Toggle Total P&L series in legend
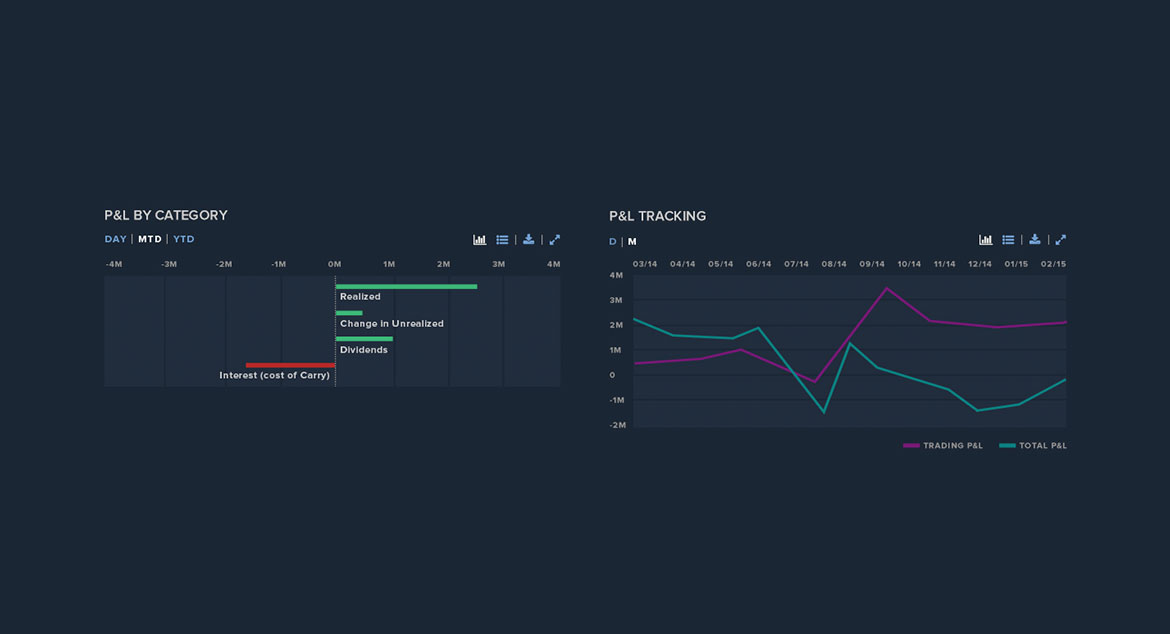Image resolution: width=1170 pixels, height=634 pixels. click(1033, 446)
